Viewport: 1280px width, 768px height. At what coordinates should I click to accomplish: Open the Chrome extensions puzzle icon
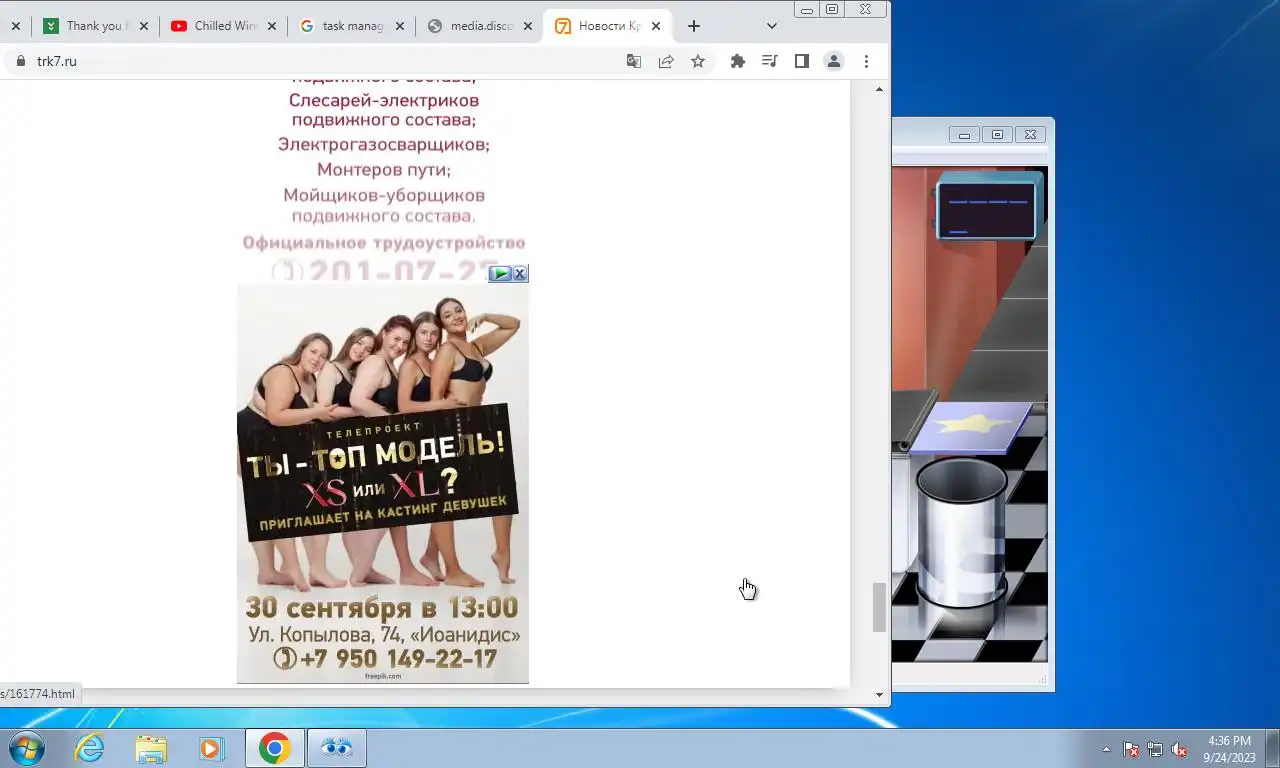click(x=738, y=61)
